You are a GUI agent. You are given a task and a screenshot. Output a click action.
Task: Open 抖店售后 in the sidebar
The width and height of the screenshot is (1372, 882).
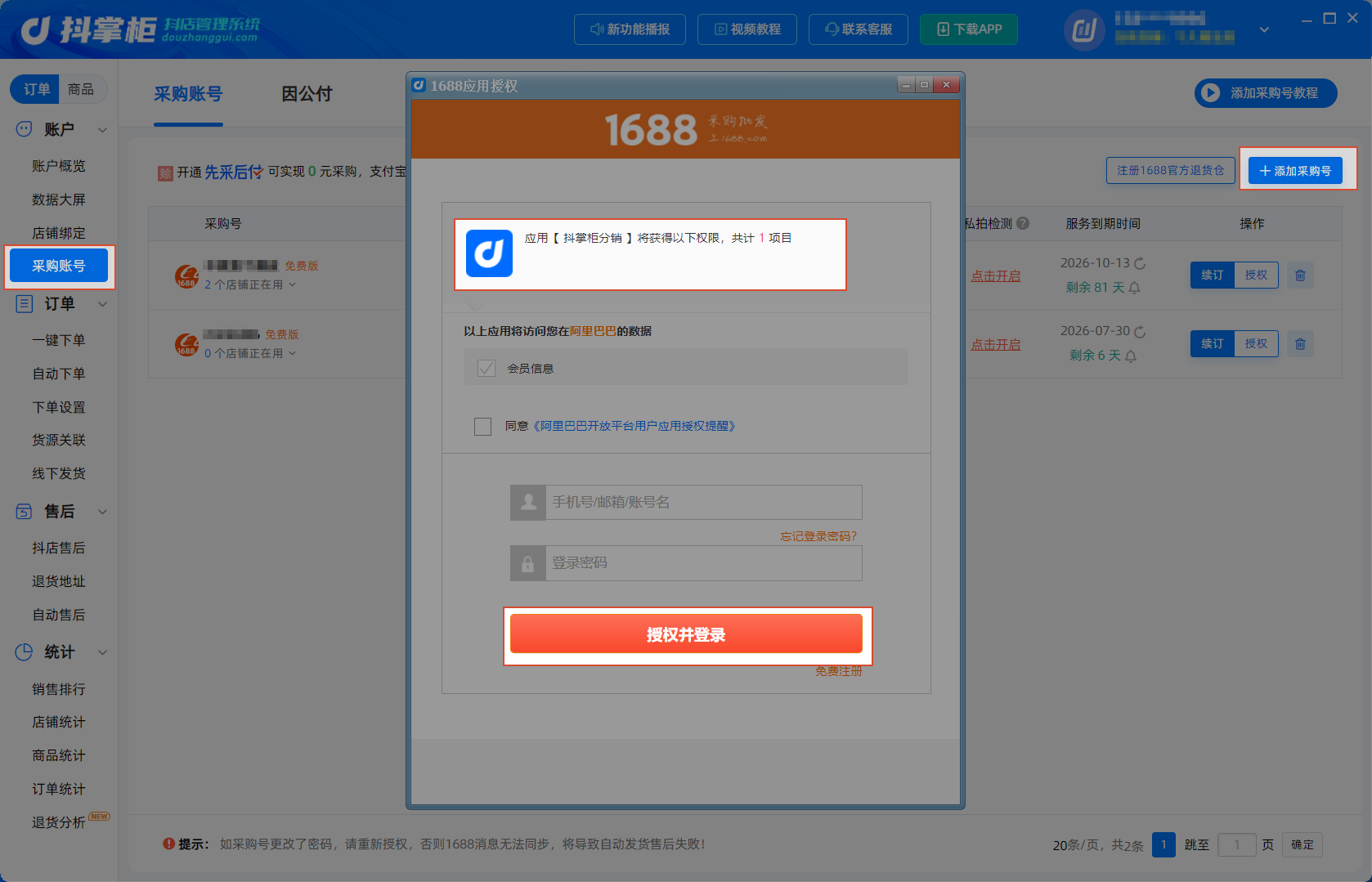click(59, 548)
